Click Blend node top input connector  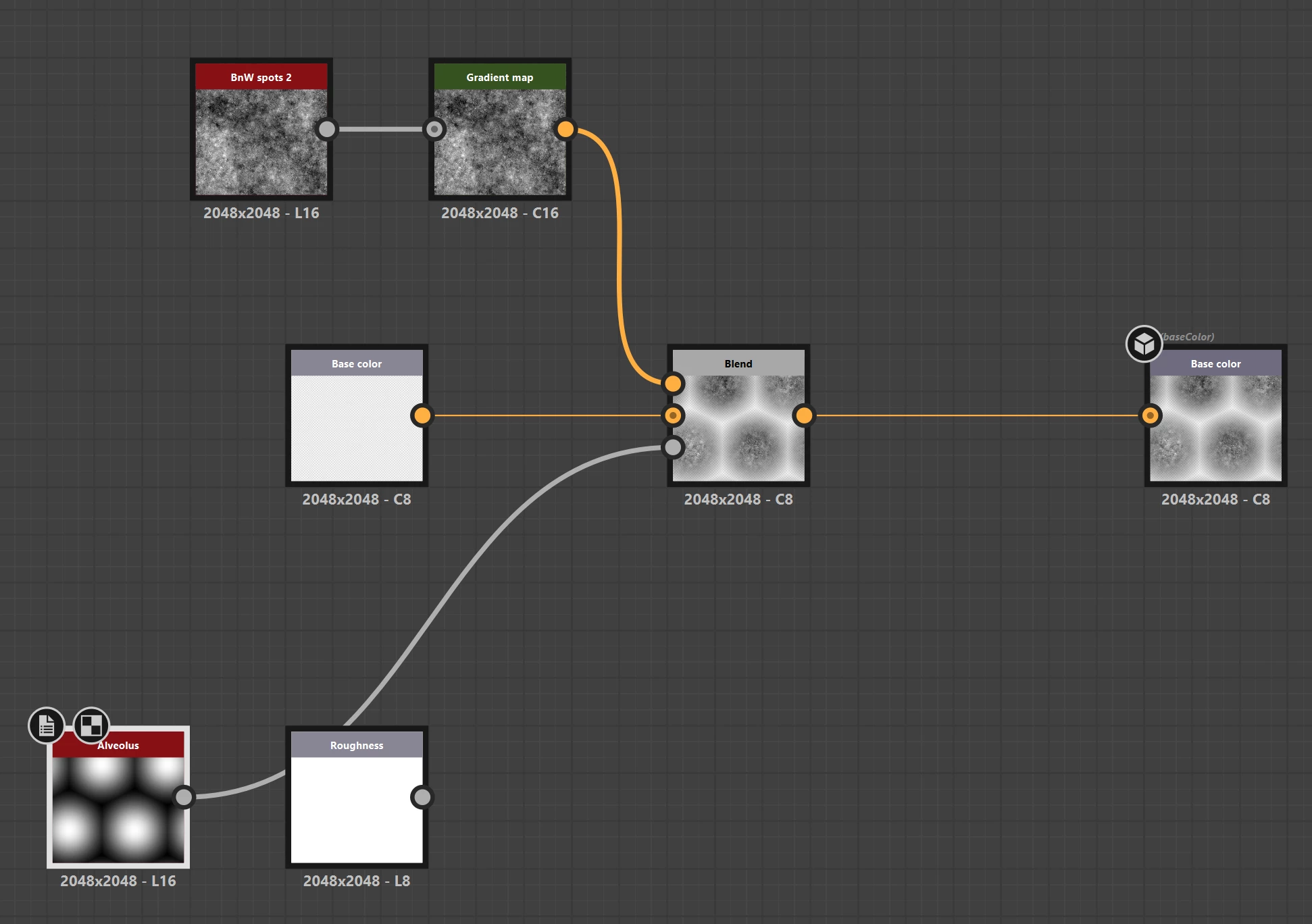(x=673, y=384)
